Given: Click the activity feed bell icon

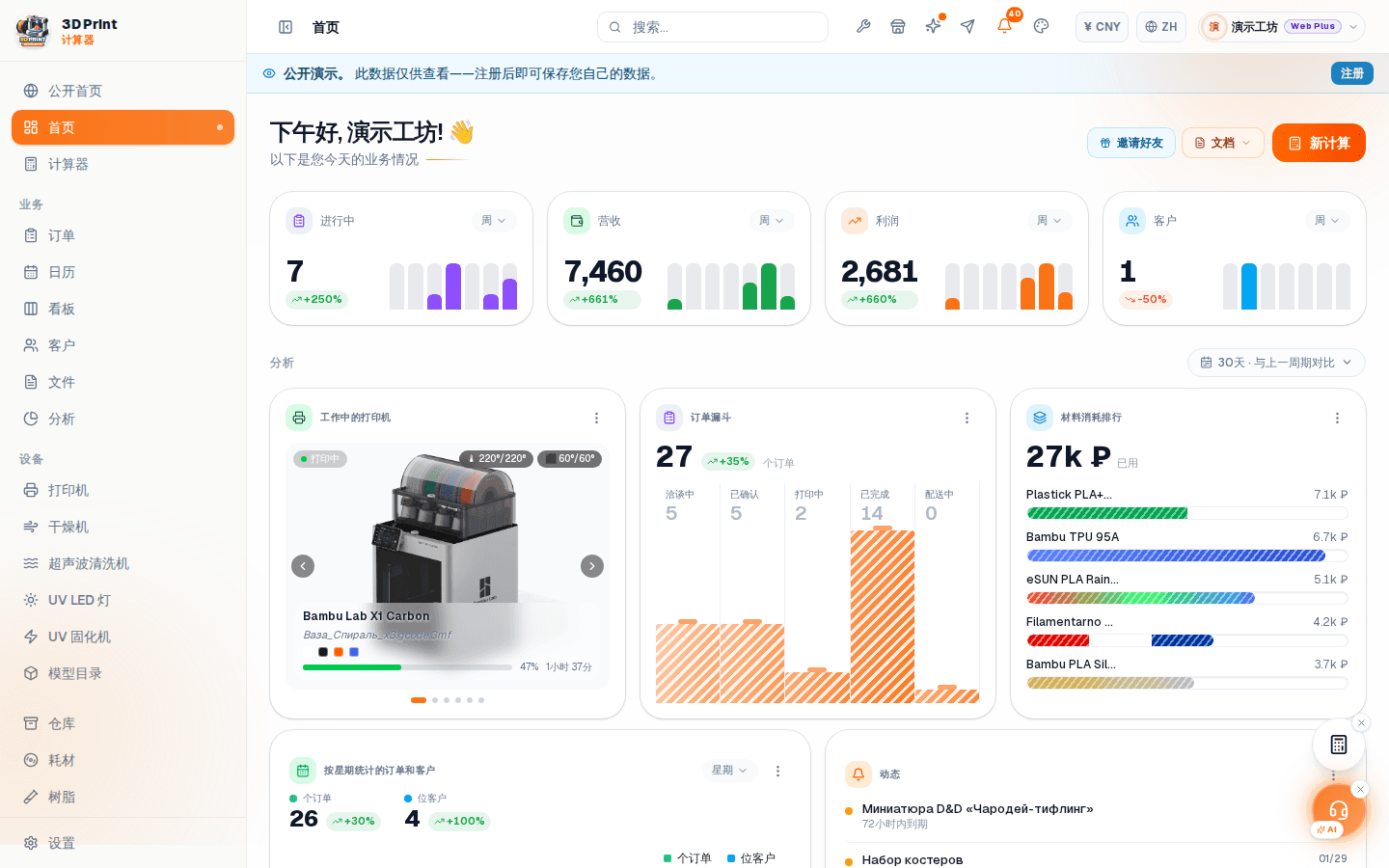Looking at the screenshot, I should (x=858, y=774).
